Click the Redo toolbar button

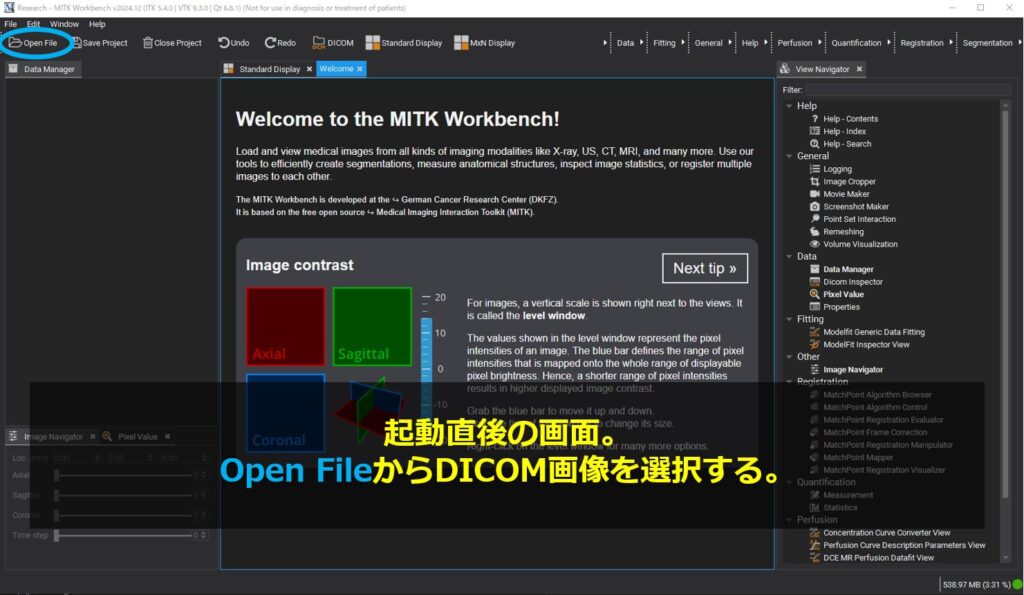click(280, 43)
